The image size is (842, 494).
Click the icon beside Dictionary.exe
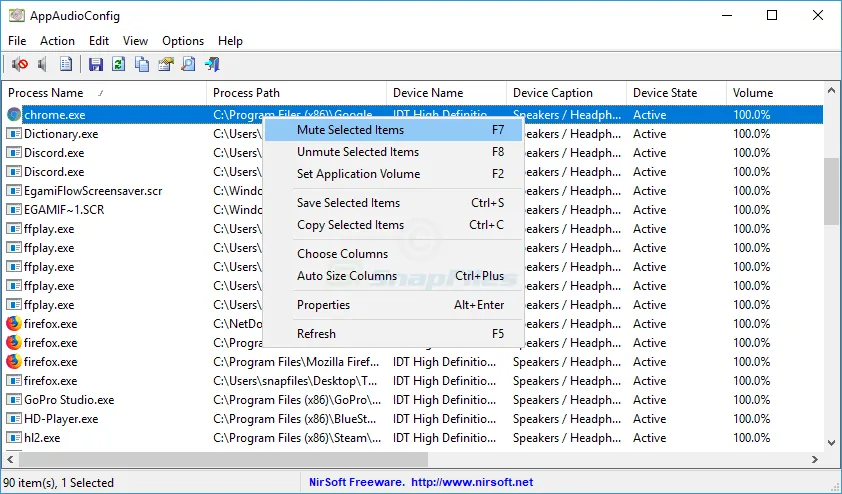pyautogui.click(x=14, y=134)
